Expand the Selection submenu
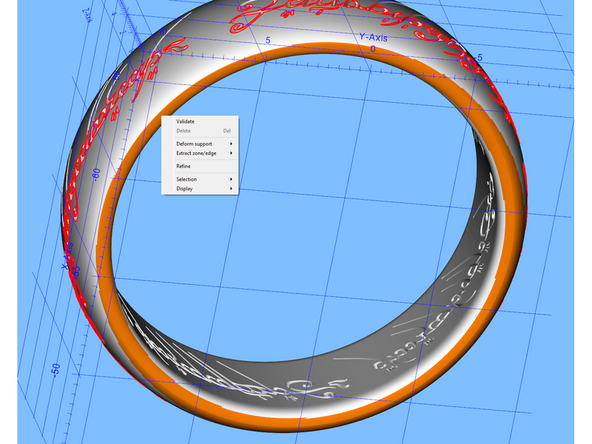 (200, 179)
